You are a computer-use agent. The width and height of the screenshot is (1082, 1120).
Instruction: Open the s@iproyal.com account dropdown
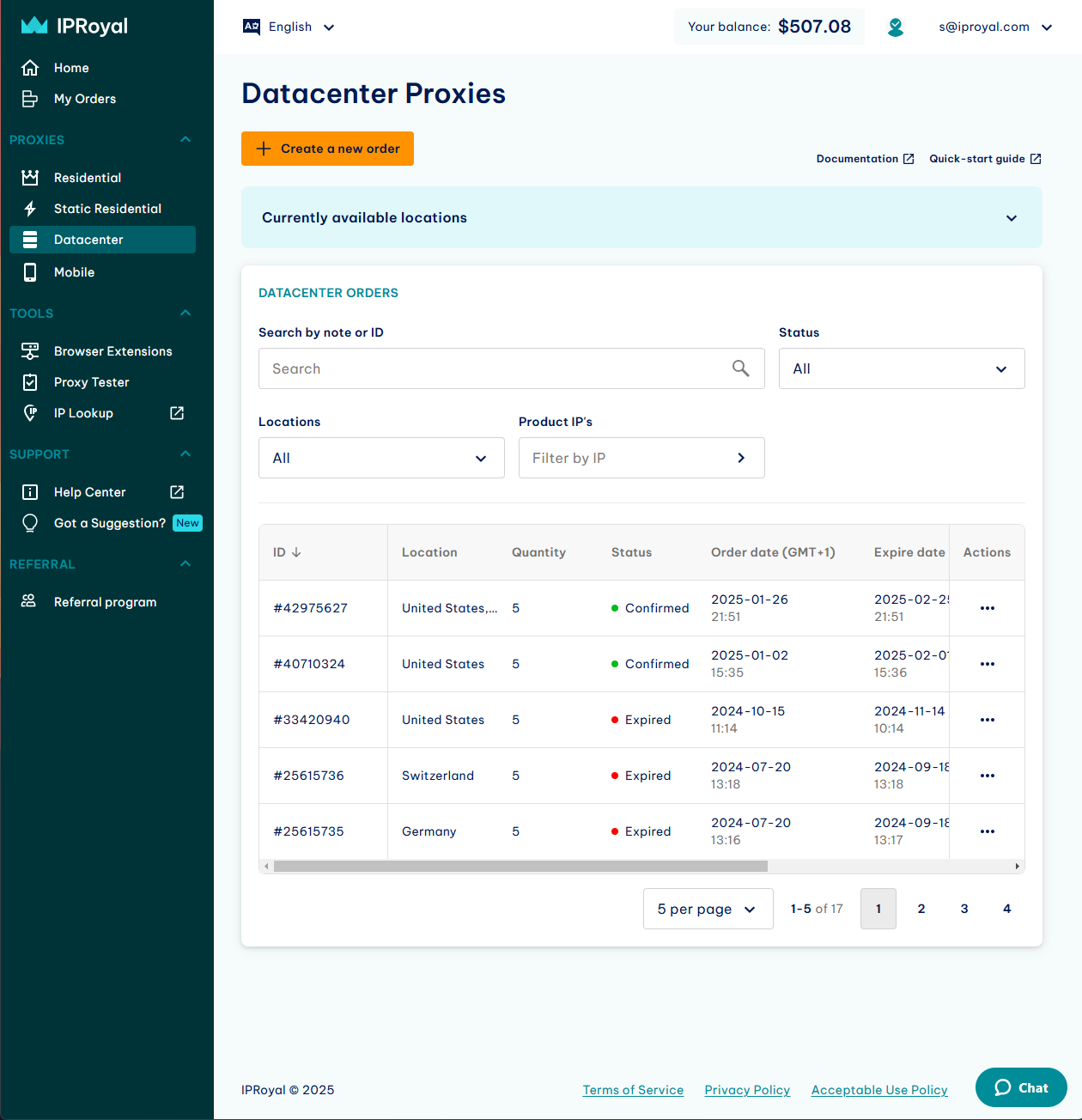point(995,27)
